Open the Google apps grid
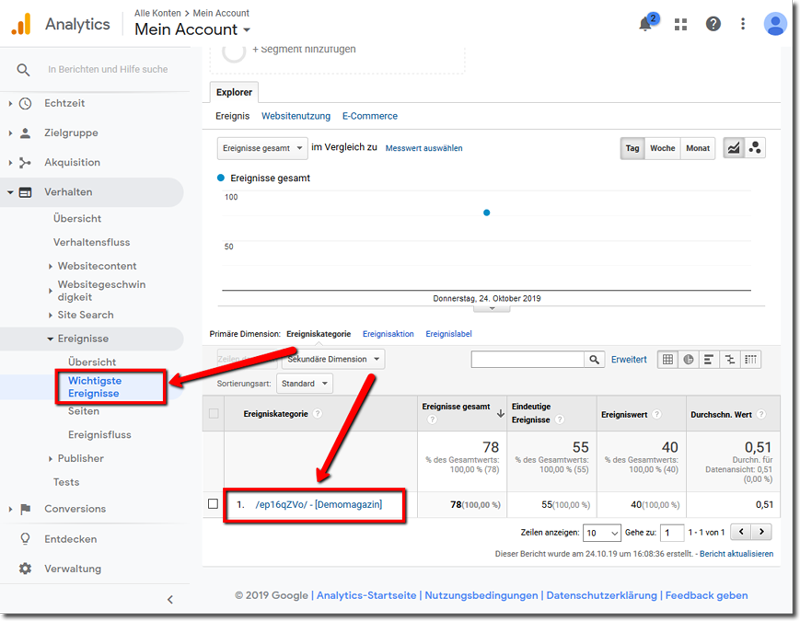 [681, 24]
